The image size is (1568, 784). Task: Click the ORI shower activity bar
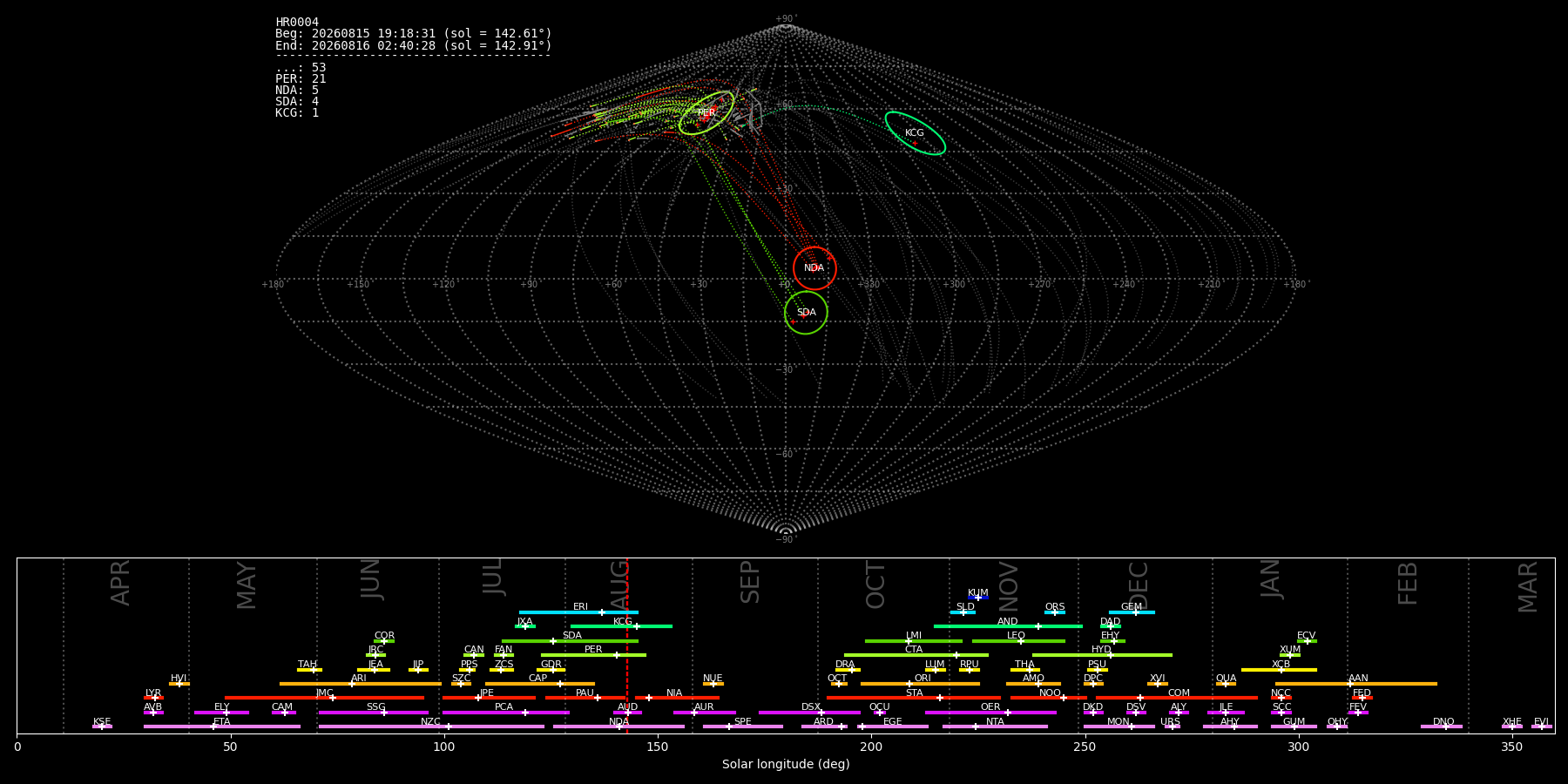920,684
